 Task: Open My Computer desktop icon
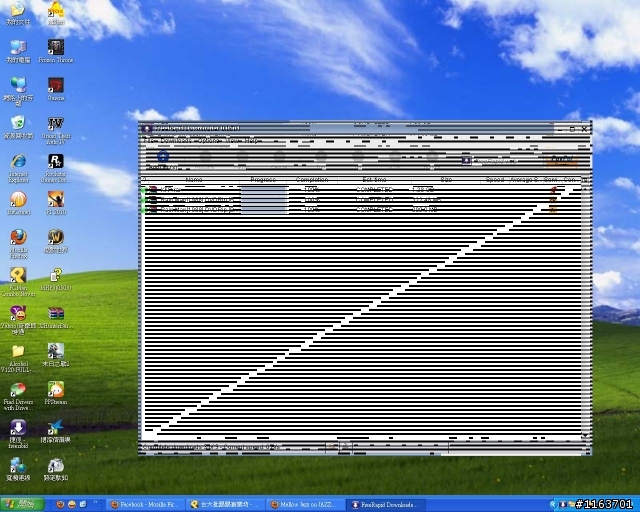pos(18,51)
